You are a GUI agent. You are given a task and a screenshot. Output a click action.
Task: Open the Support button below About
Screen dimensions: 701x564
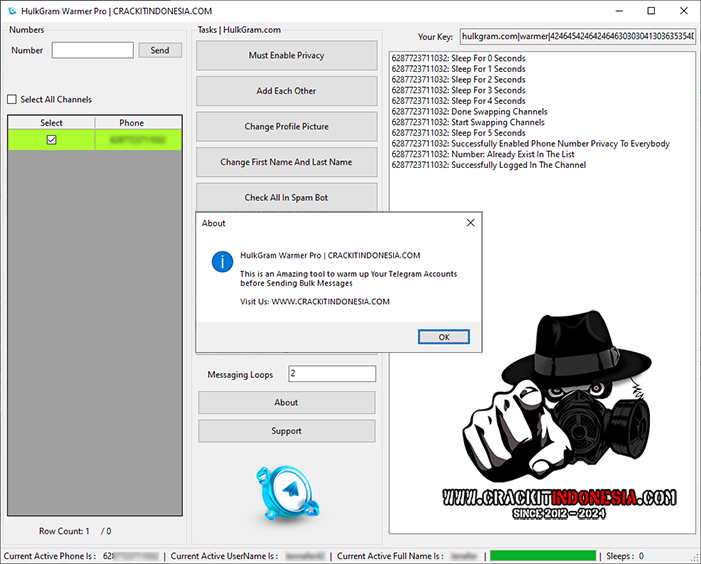286,431
